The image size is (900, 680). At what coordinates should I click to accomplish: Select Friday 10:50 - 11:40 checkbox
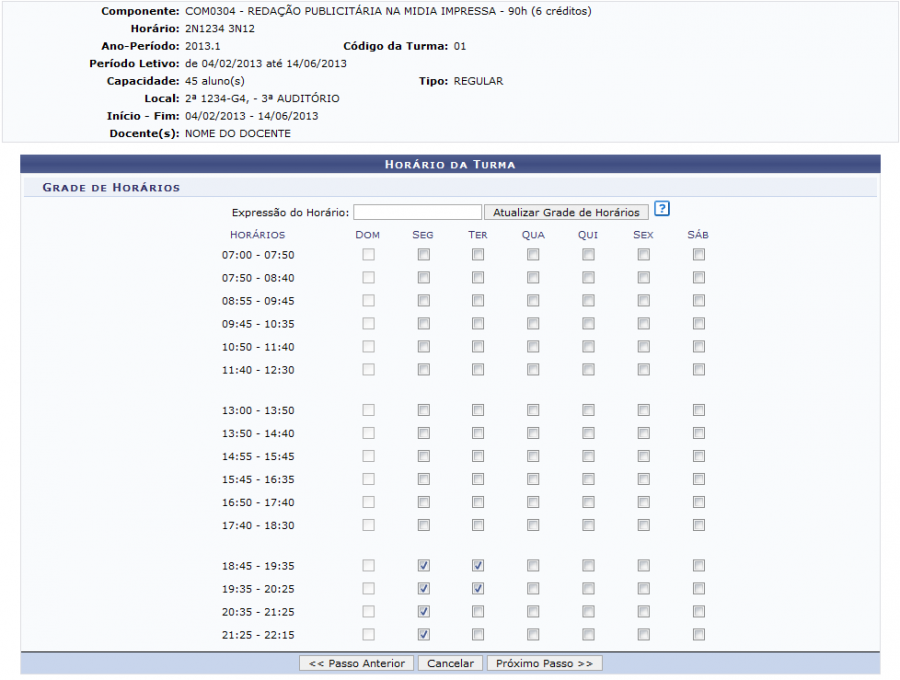point(643,347)
